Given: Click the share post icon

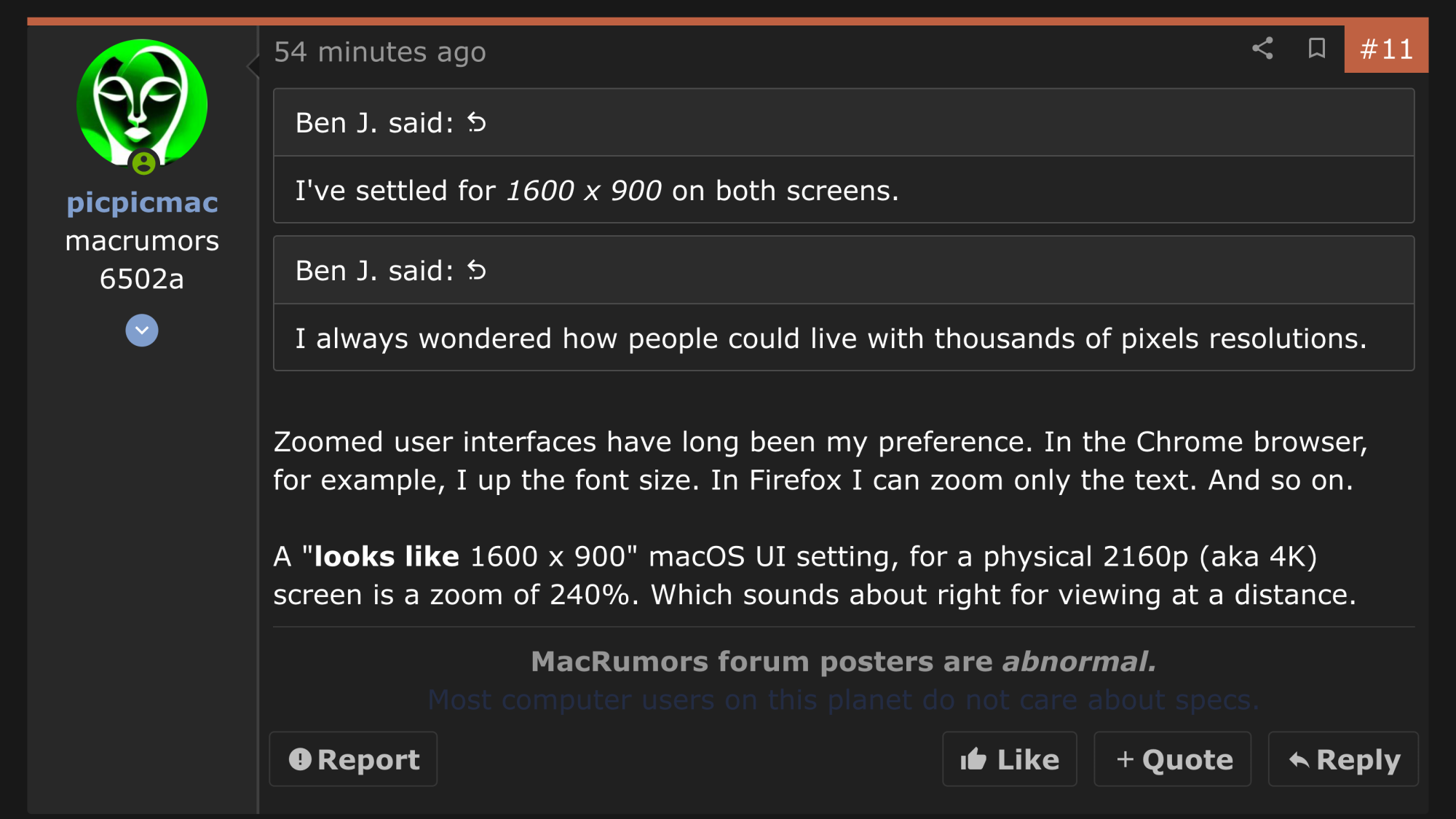Looking at the screenshot, I should coord(1262,49).
